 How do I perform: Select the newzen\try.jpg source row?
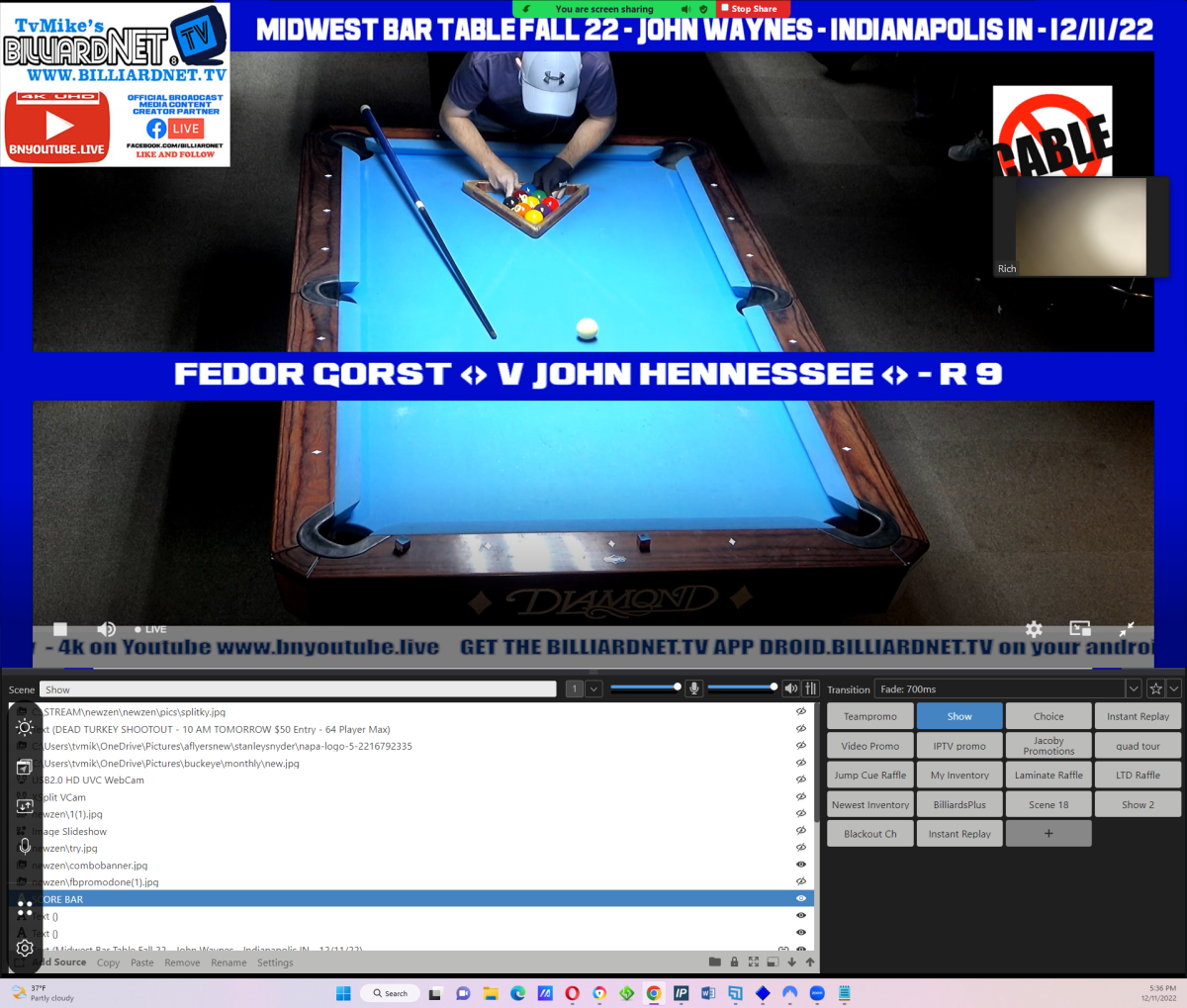pos(411,848)
